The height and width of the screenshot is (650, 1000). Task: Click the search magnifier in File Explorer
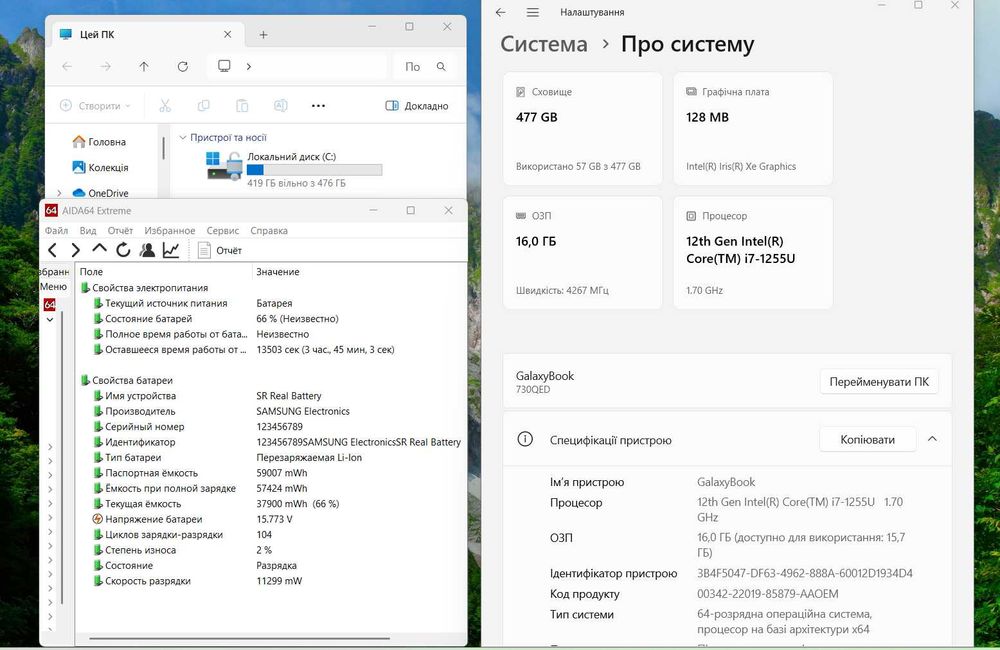point(441,66)
